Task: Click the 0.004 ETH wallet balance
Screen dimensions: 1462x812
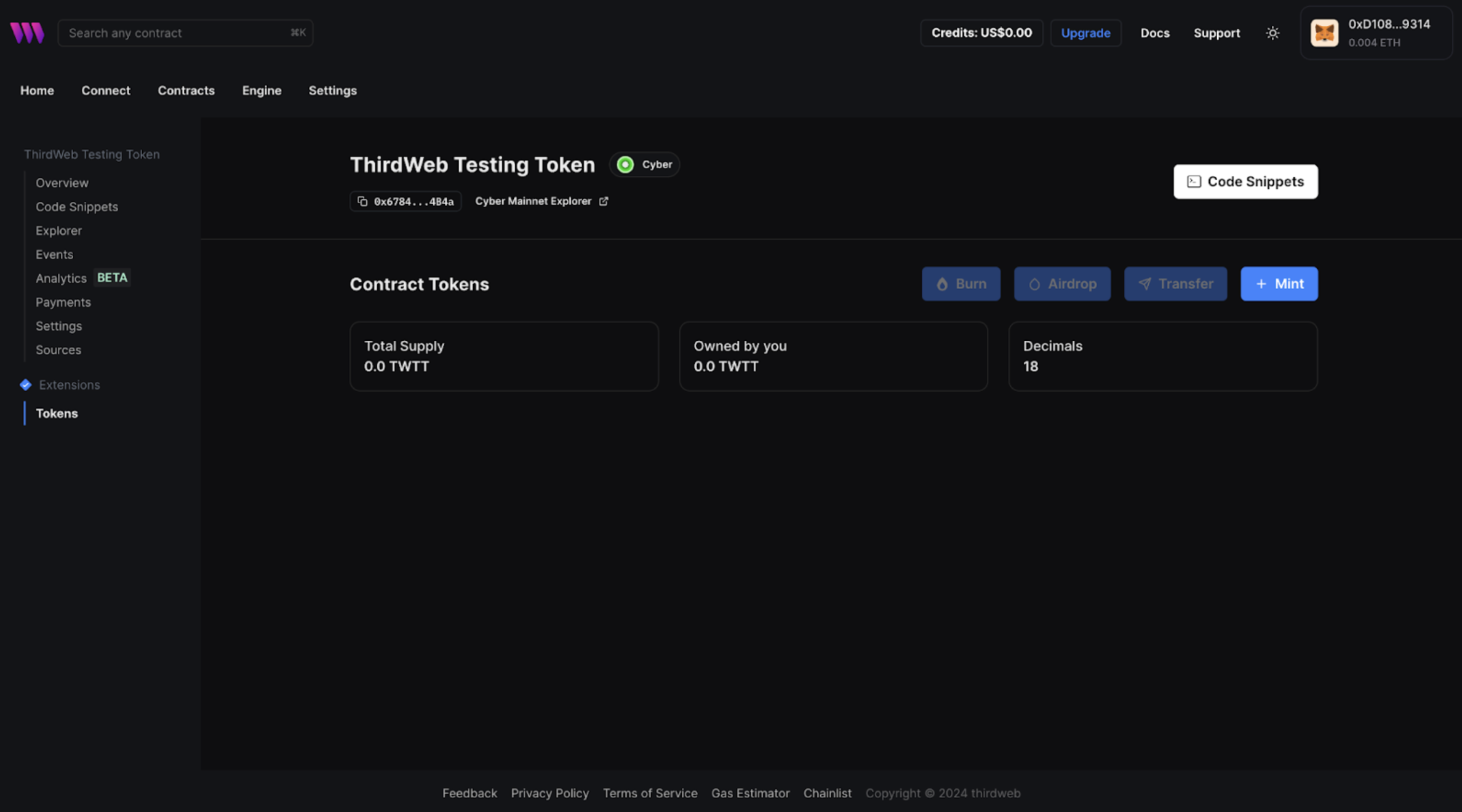Action: click(x=1374, y=42)
